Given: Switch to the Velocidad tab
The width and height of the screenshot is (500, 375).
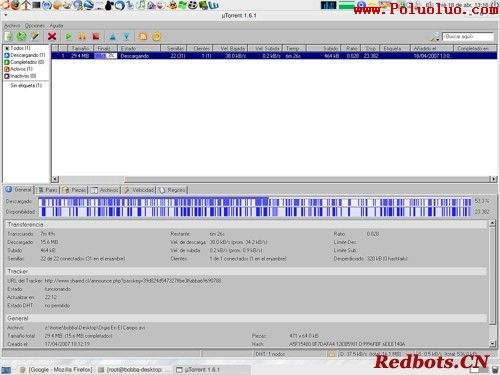Looking at the screenshot, I should pyautogui.click(x=139, y=190).
